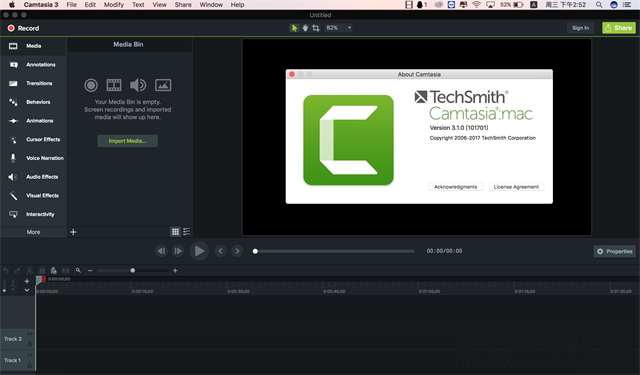Click the timeline zoom magnifier icon
Image resolution: width=640 pixels, height=375 pixels.
[78, 270]
